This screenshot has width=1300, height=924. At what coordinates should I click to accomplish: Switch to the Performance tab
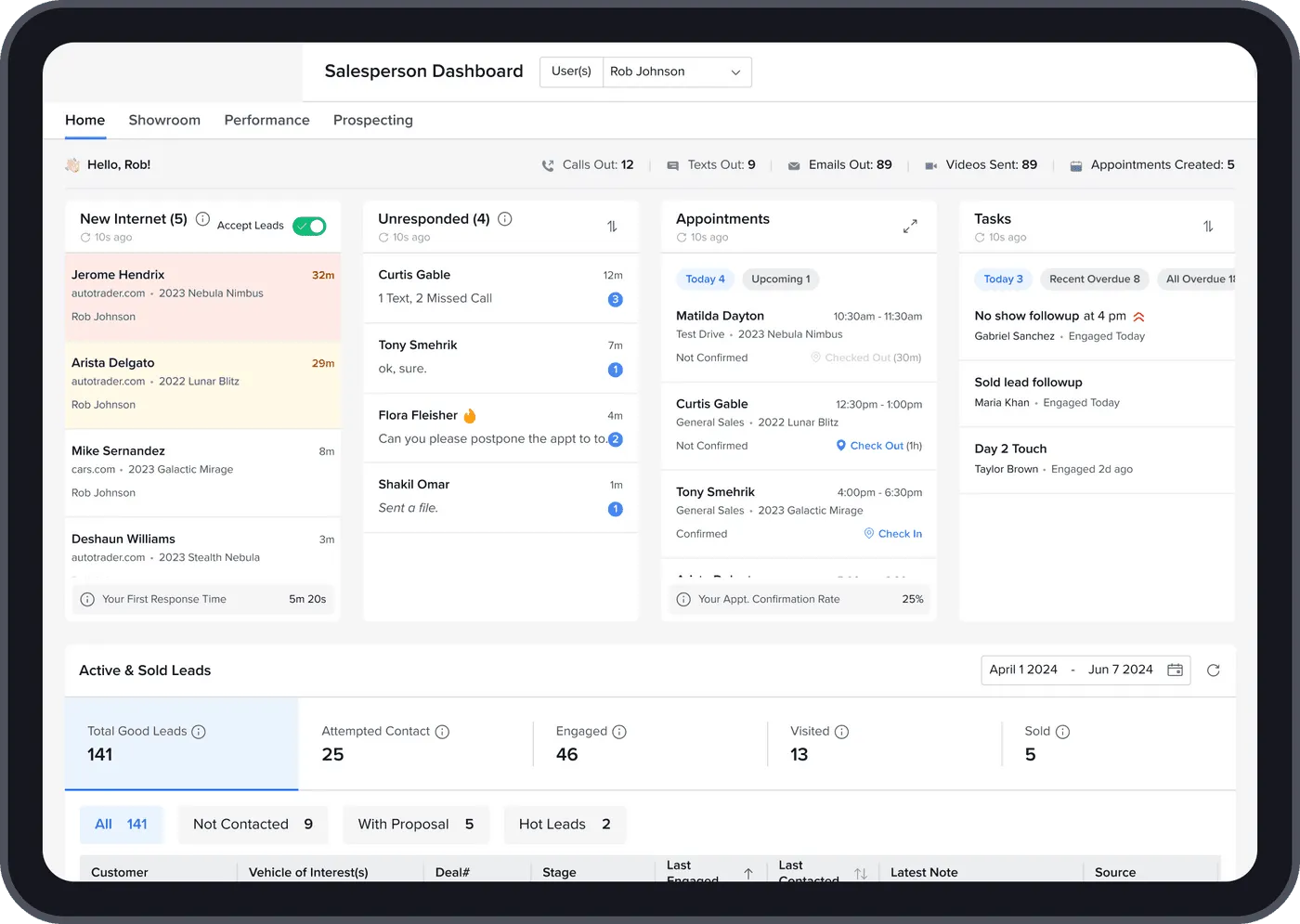pyautogui.click(x=266, y=120)
